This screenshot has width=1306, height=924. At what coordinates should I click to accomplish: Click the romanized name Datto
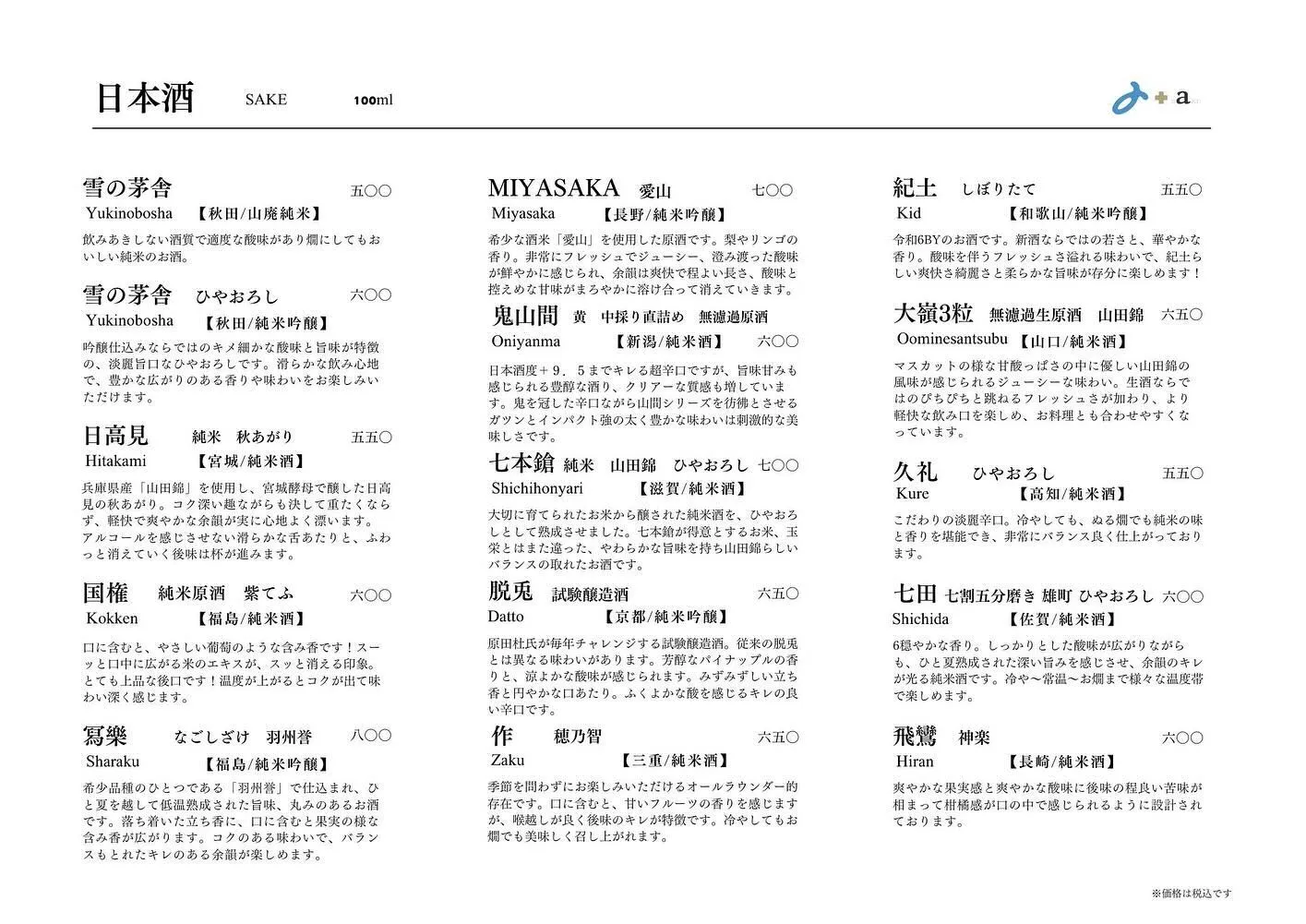coord(507,617)
